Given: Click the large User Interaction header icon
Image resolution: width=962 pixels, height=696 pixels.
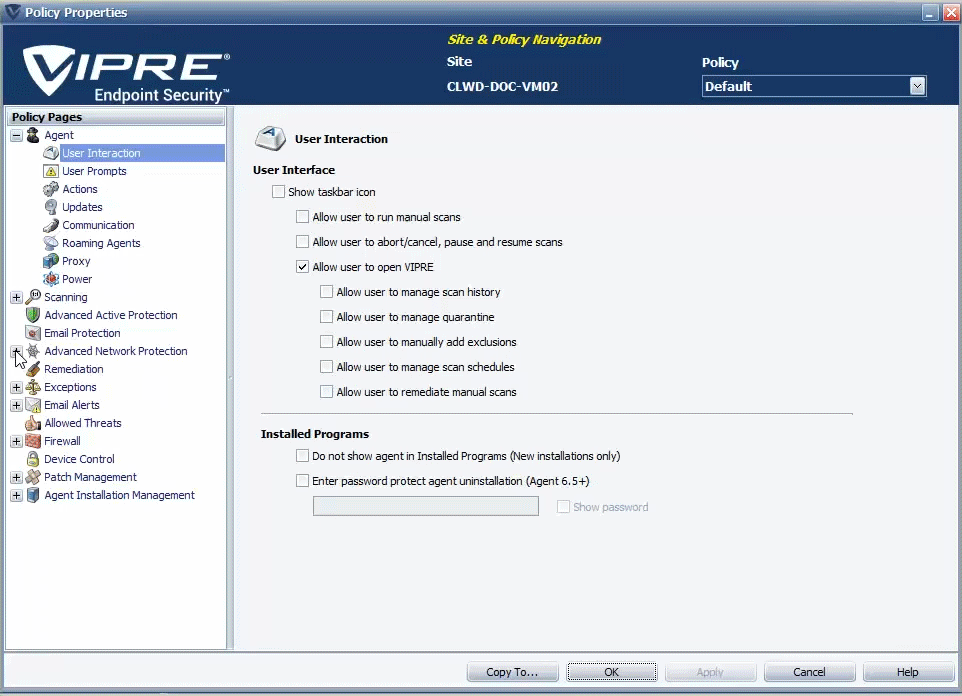Looking at the screenshot, I should 270,138.
